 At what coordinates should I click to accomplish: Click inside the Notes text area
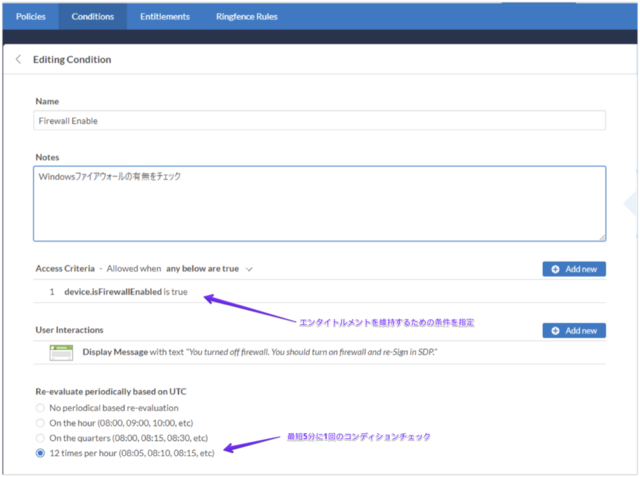pos(320,203)
